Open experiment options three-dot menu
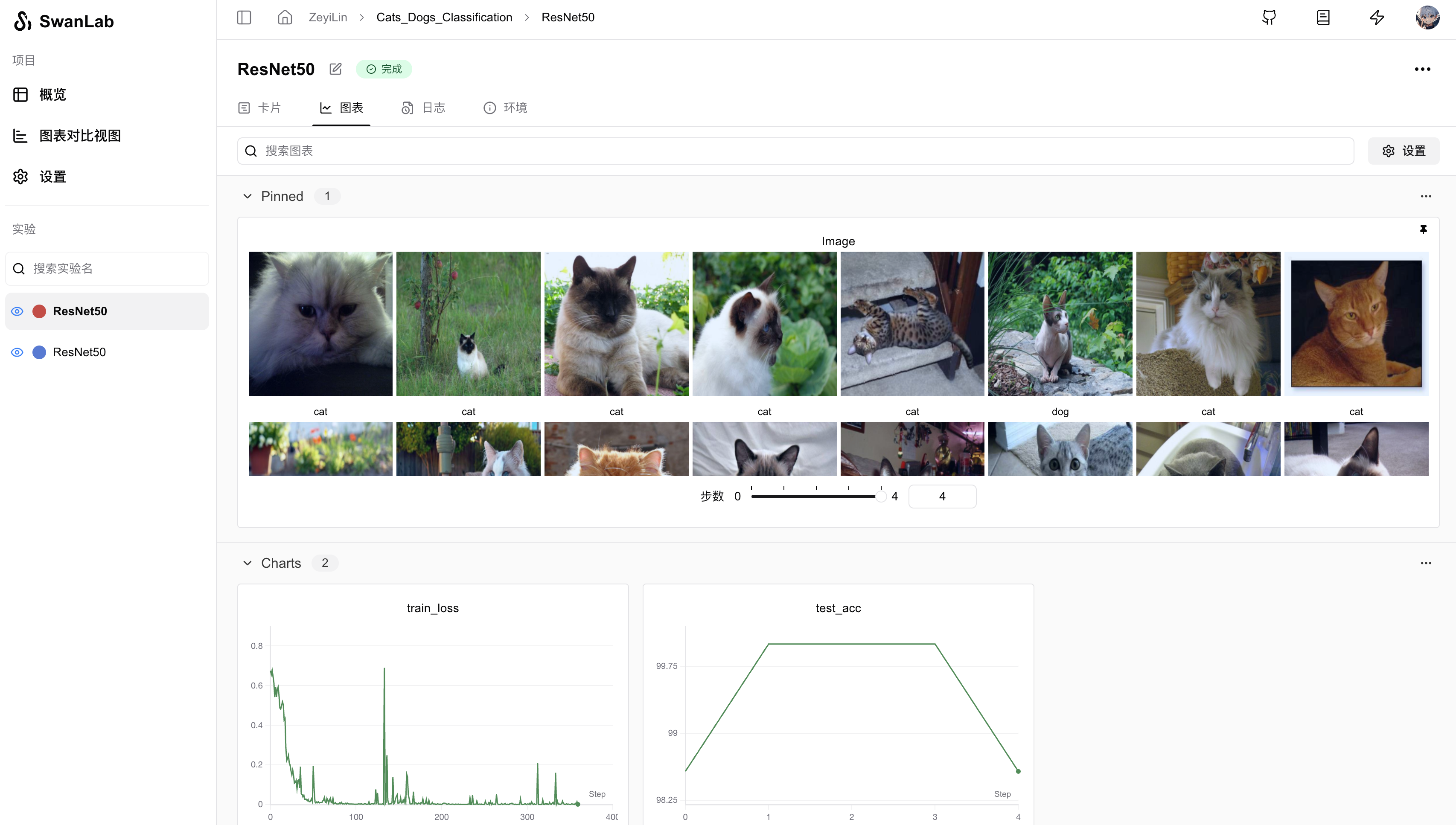1456x825 pixels. pos(1422,69)
